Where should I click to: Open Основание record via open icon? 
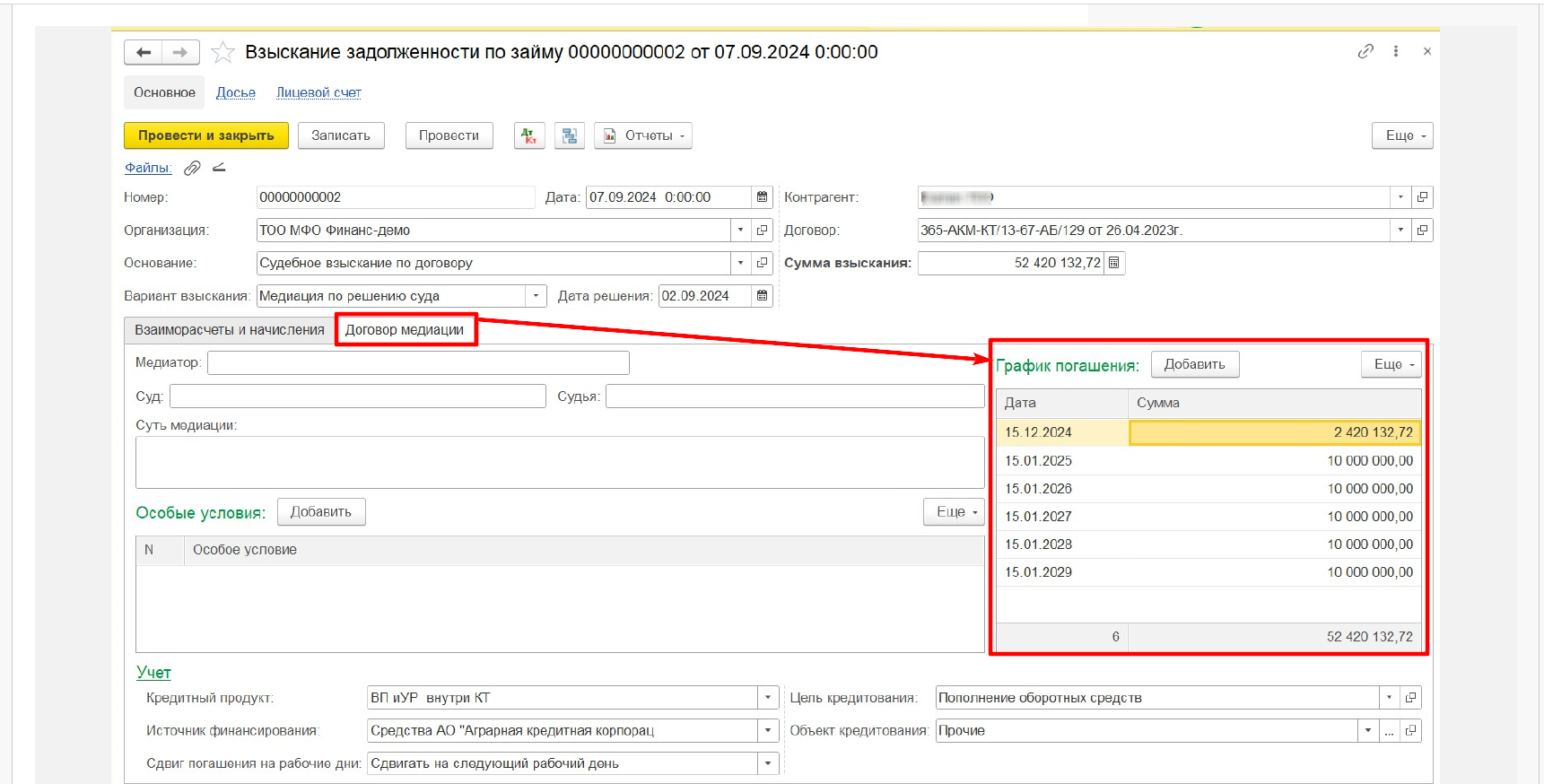(762, 263)
